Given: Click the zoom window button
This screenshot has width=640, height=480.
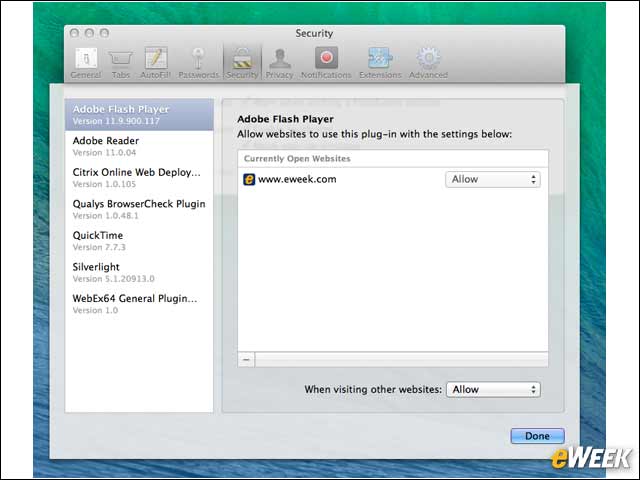Looking at the screenshot, I should pos(104,33).
